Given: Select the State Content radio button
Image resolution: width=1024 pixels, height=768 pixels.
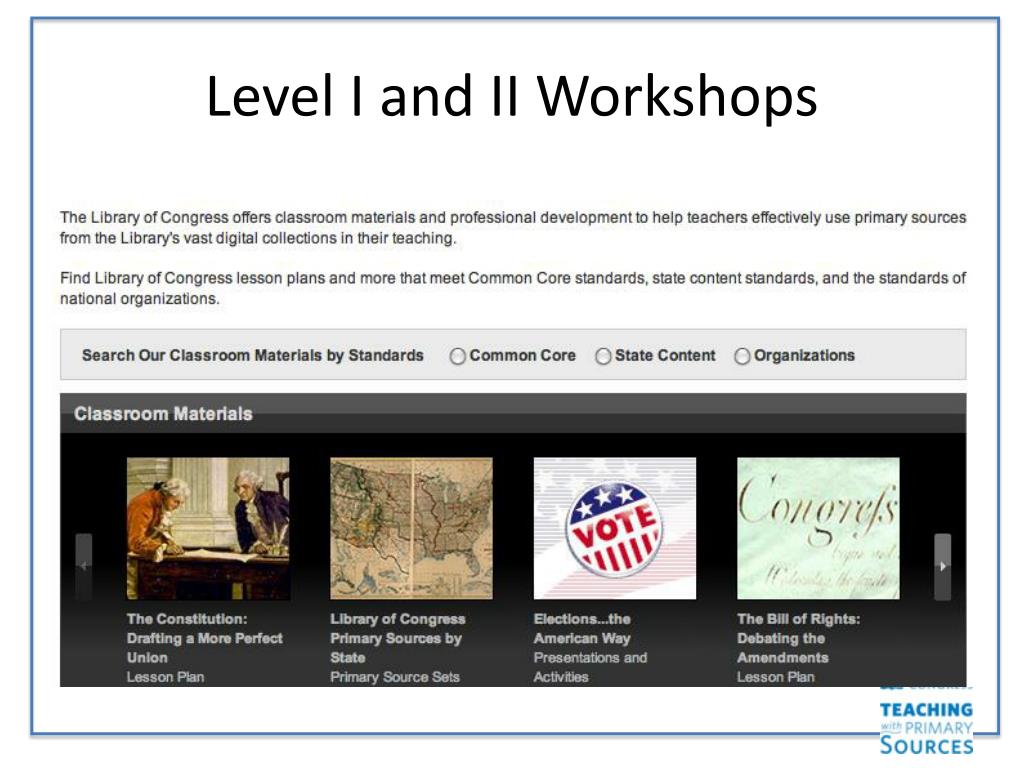Looking at the screenshot, I should click(603, 356).
